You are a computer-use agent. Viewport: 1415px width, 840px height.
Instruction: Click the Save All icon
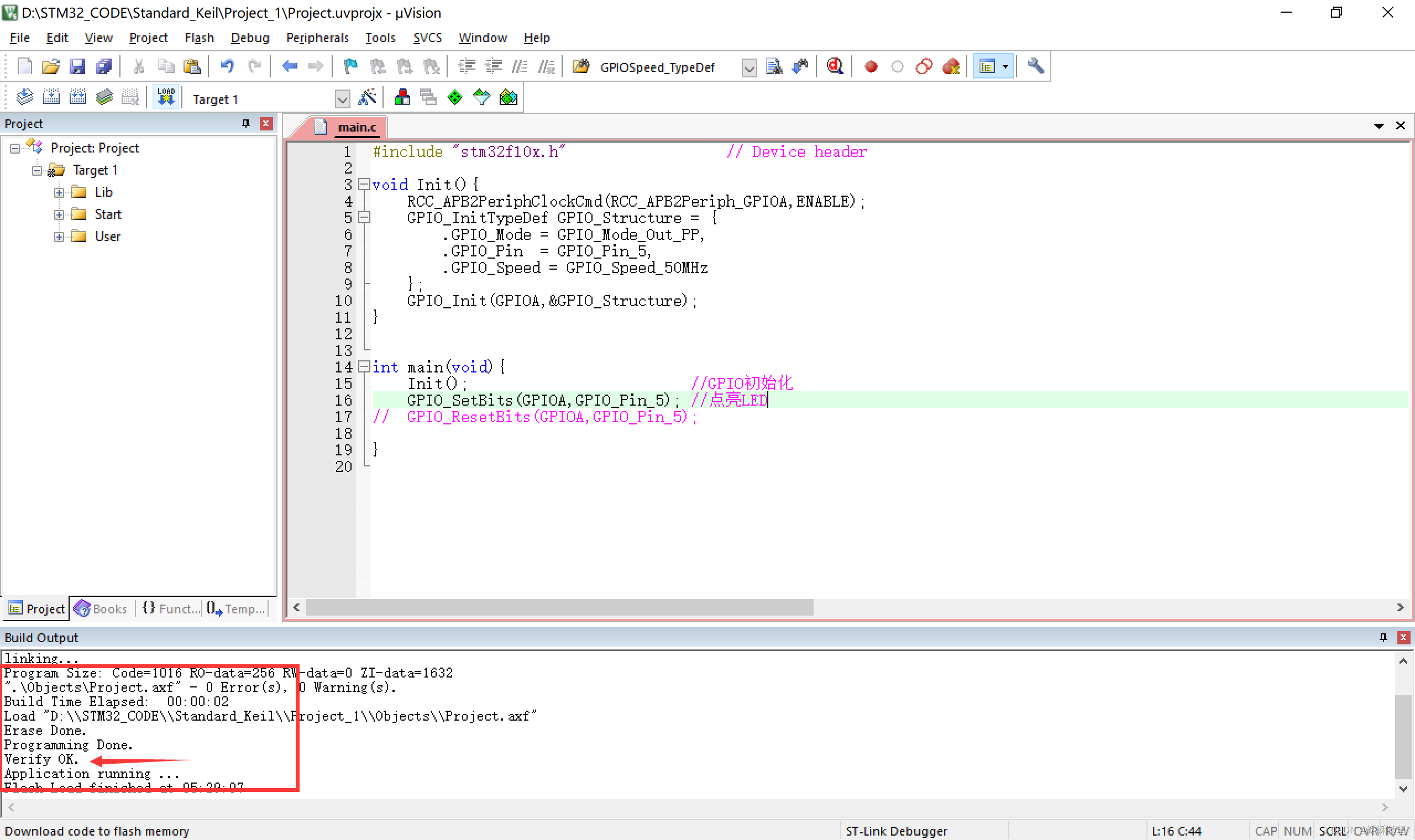tap(104, 67)
